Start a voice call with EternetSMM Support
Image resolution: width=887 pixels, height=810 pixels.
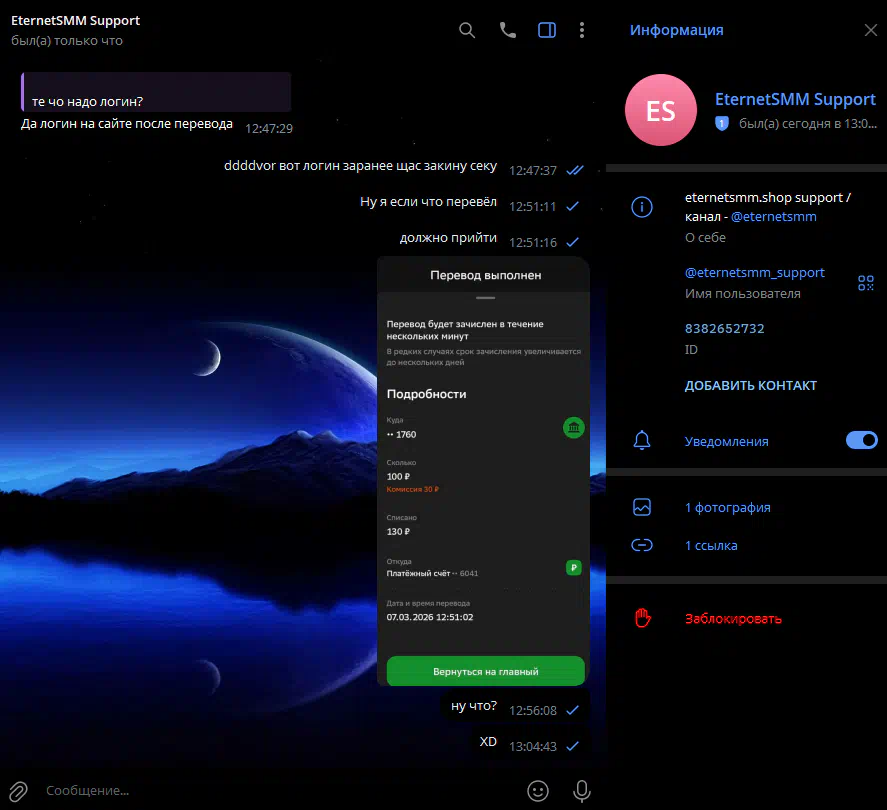coord(508,30)
